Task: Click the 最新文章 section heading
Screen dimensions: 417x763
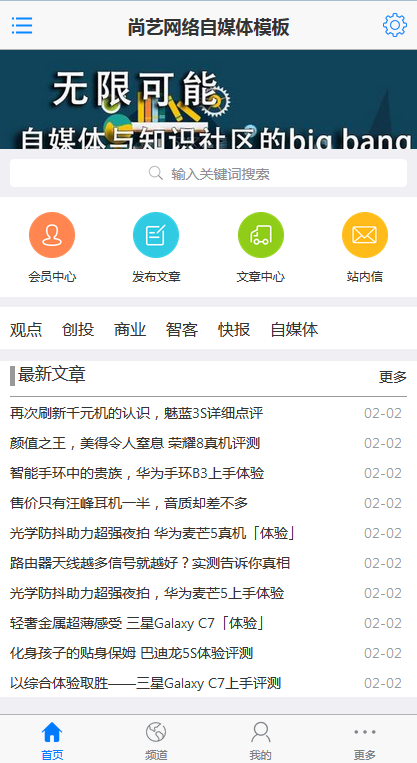Action: tap(52, 375)
